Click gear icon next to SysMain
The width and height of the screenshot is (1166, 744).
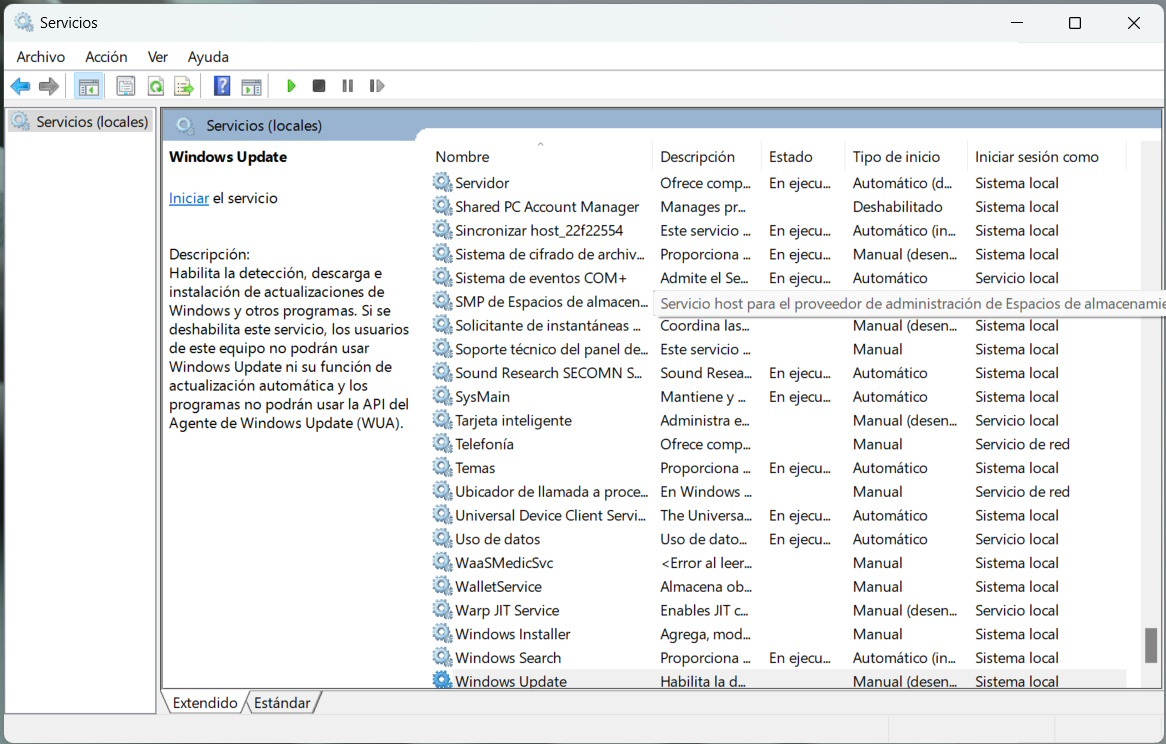[442, 396]
